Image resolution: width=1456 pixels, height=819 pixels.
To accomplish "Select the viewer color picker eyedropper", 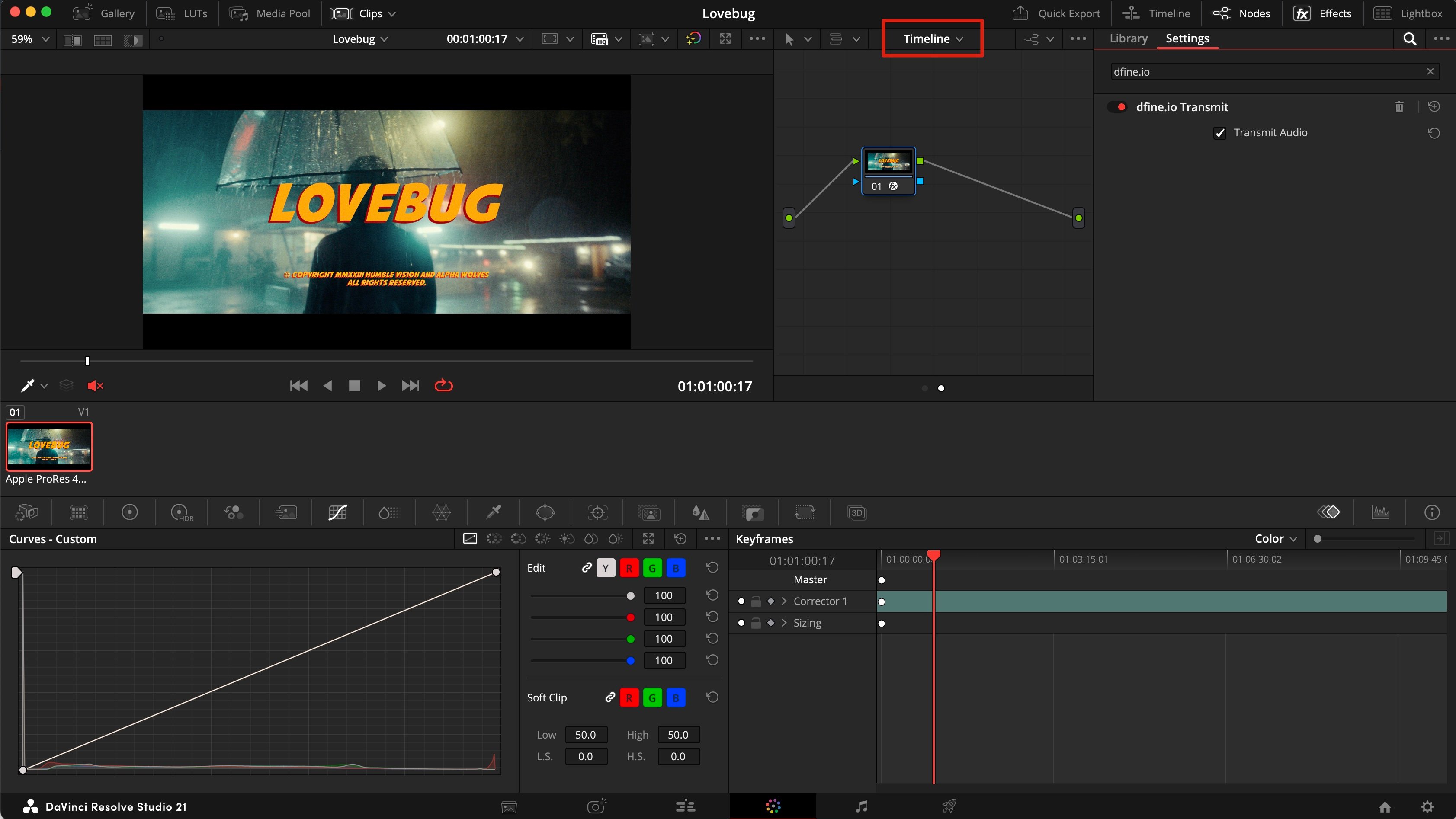I will coord(27,385).
